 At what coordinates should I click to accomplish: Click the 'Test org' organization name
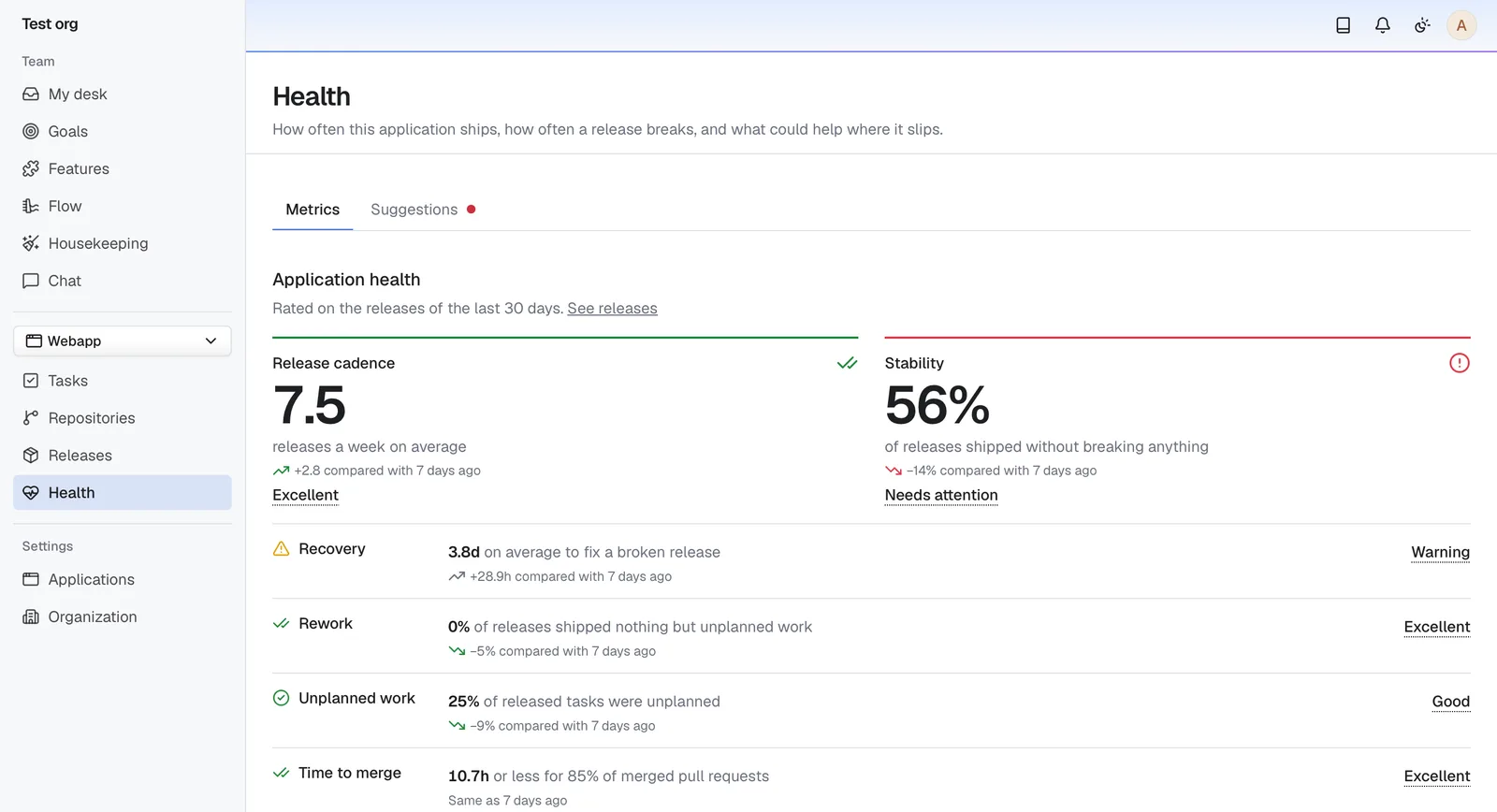tap(50, 24)
